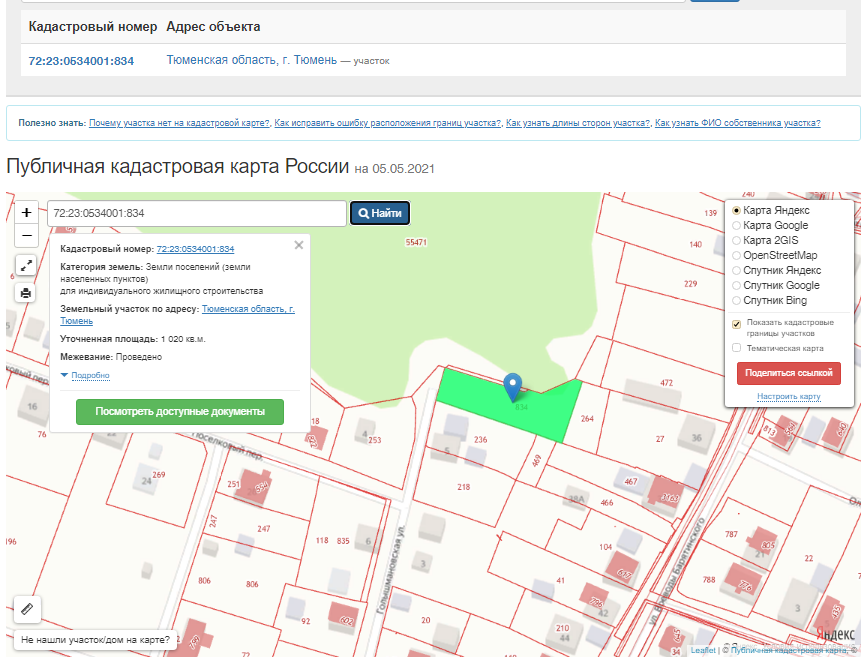Click parcel labeled 264 on map

587,419
